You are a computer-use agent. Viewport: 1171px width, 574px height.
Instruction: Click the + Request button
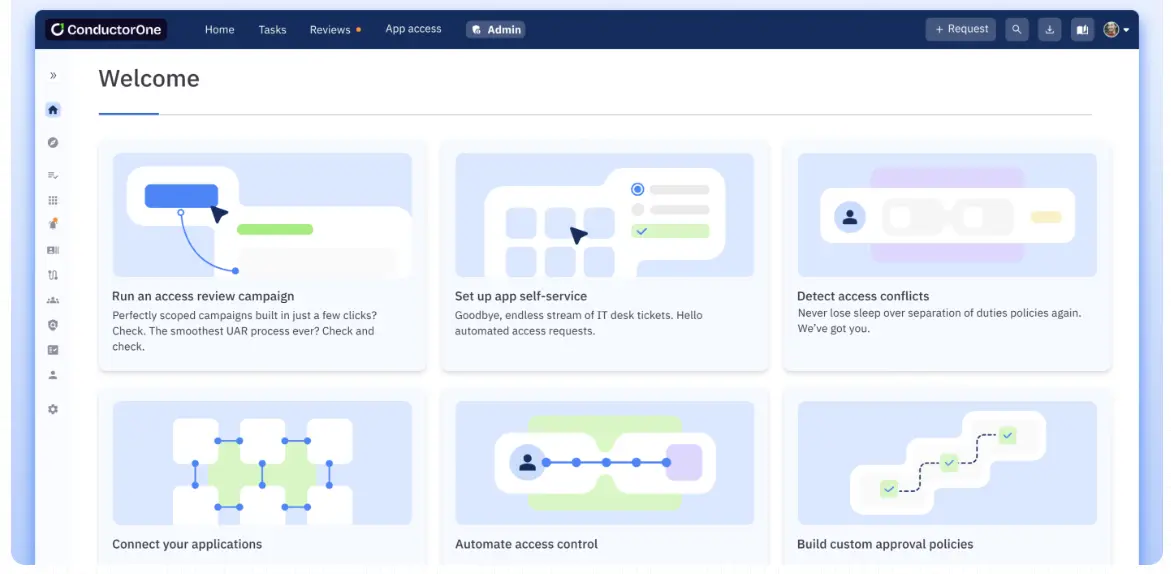point(960,30)
